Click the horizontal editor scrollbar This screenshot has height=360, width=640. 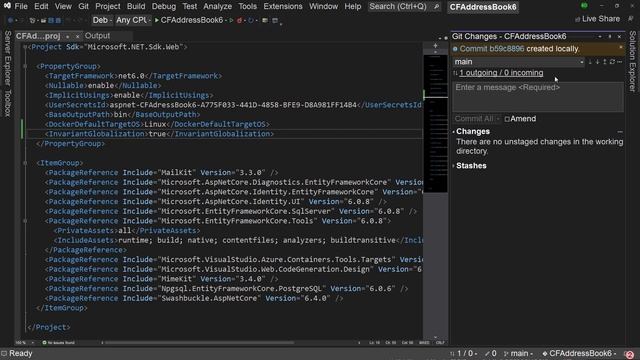200,342
